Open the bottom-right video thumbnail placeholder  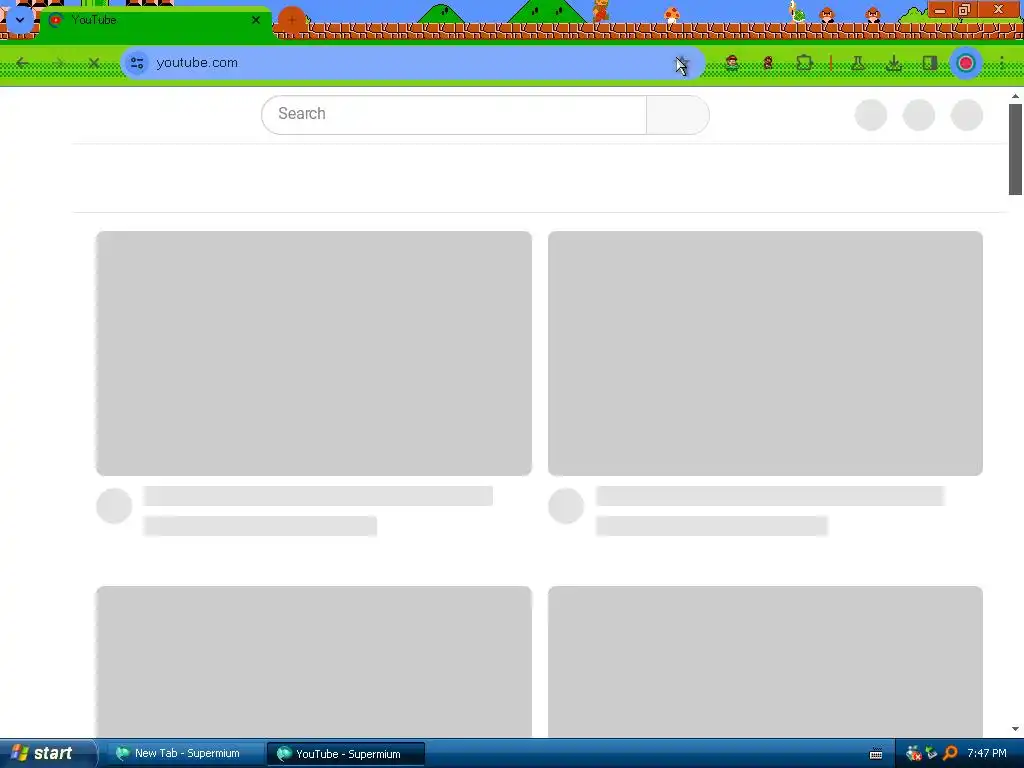tap(765, 662)
